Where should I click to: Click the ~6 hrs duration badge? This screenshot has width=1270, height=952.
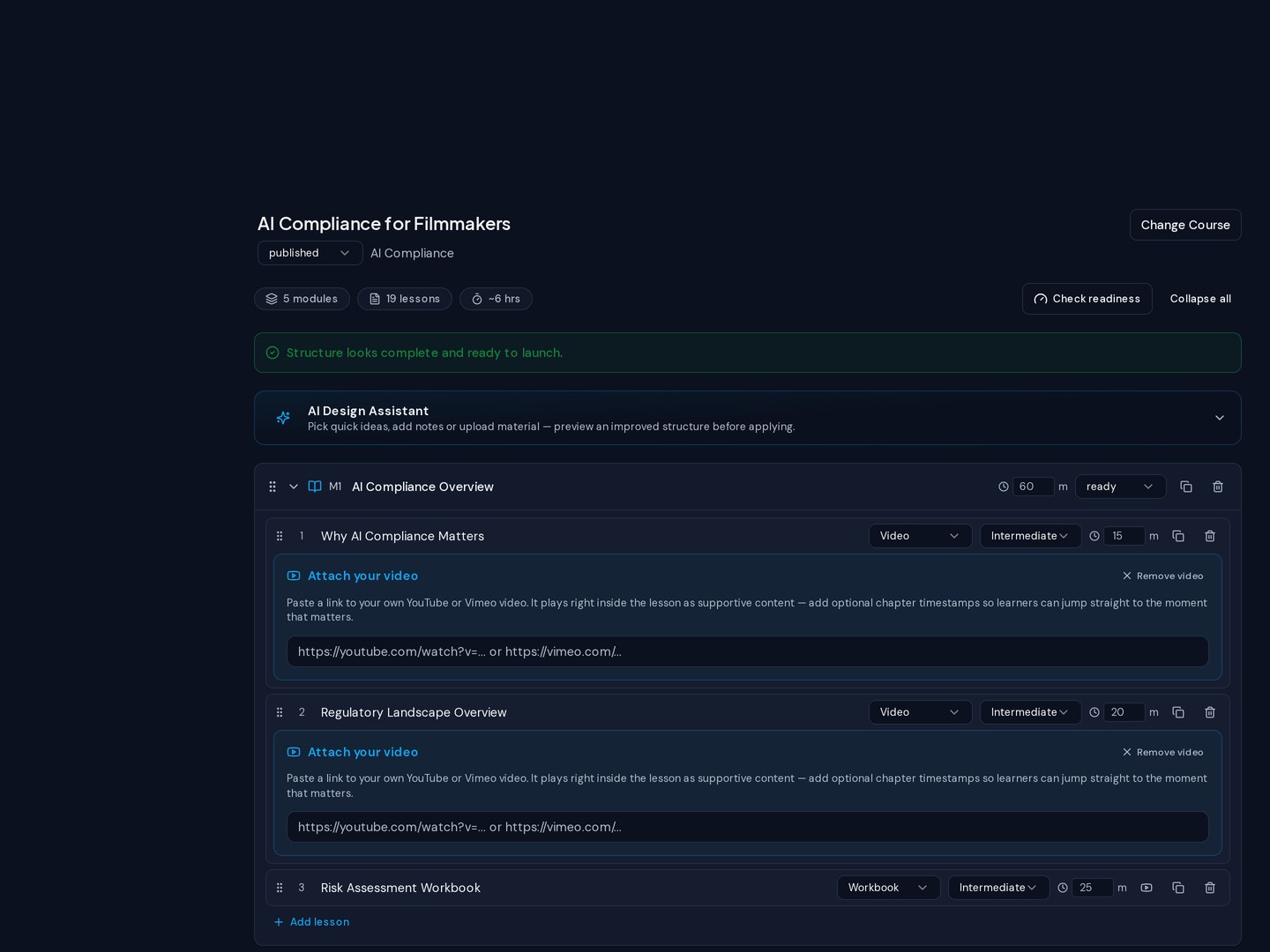[496, 299]
